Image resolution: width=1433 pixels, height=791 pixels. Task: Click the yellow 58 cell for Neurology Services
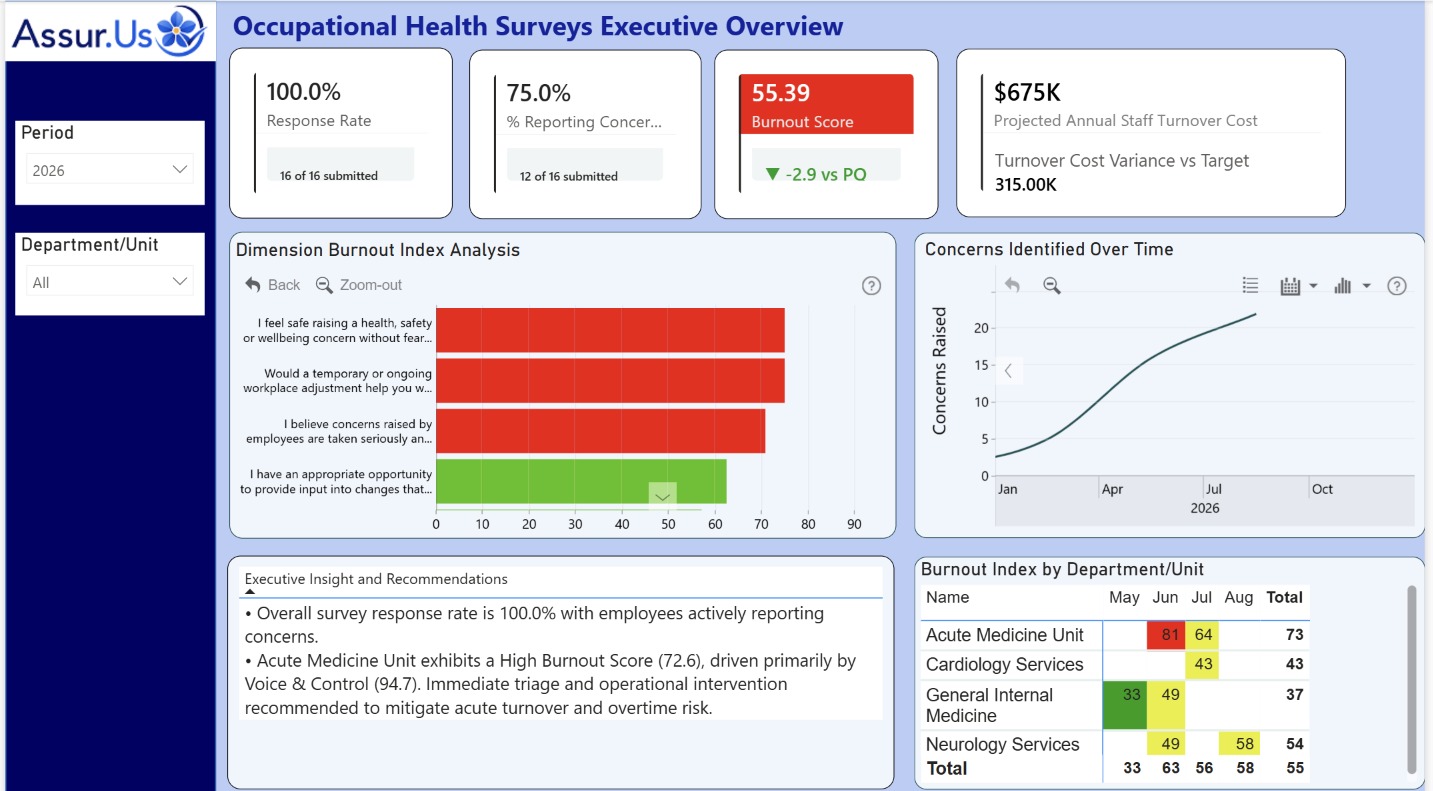click(1239, 744)
